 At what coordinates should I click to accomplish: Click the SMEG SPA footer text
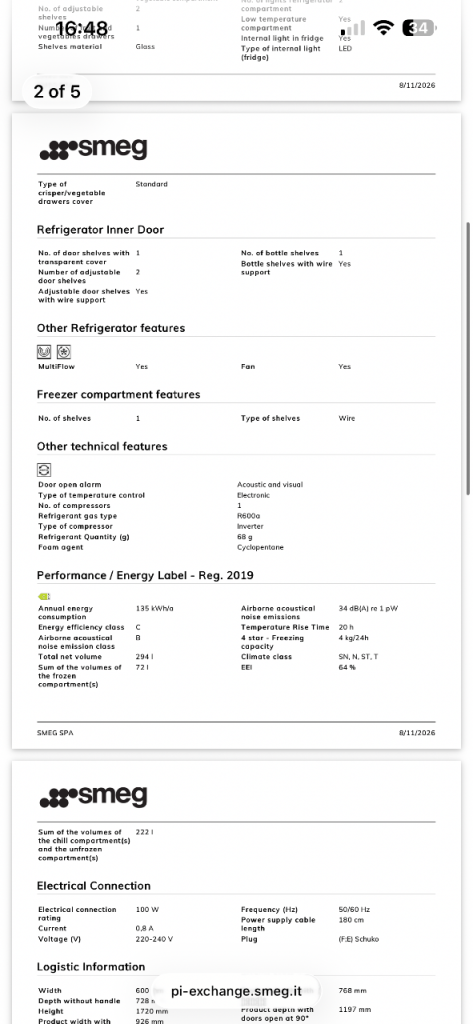55,733
